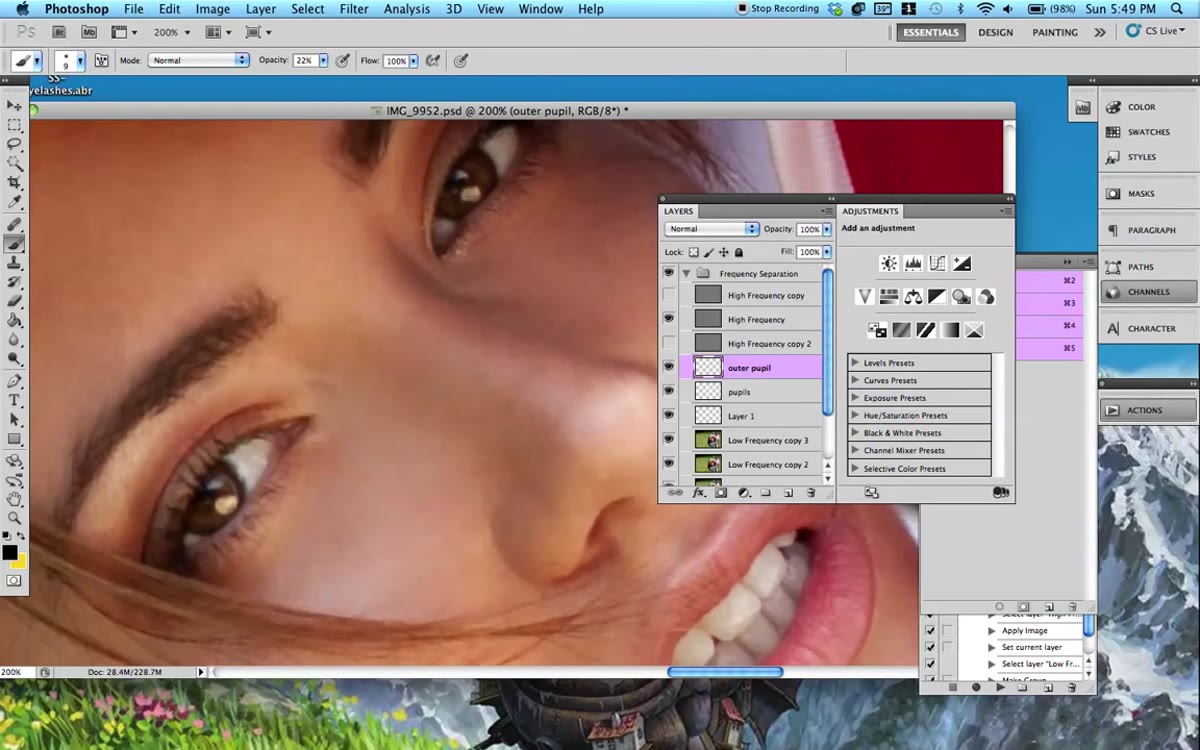Add a Vibrance adjustment
The width and height of the screenshot is (1200, 750).
[x=864, y=297]
